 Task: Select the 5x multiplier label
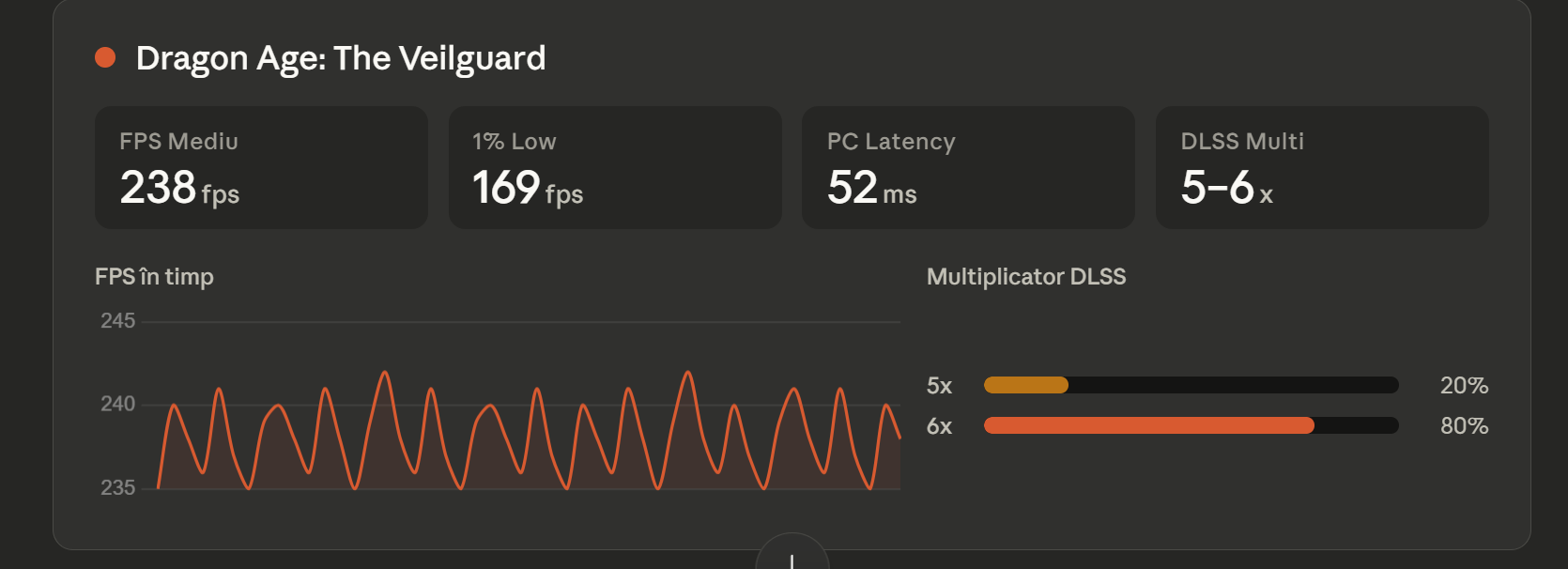[x=939, y=386]
